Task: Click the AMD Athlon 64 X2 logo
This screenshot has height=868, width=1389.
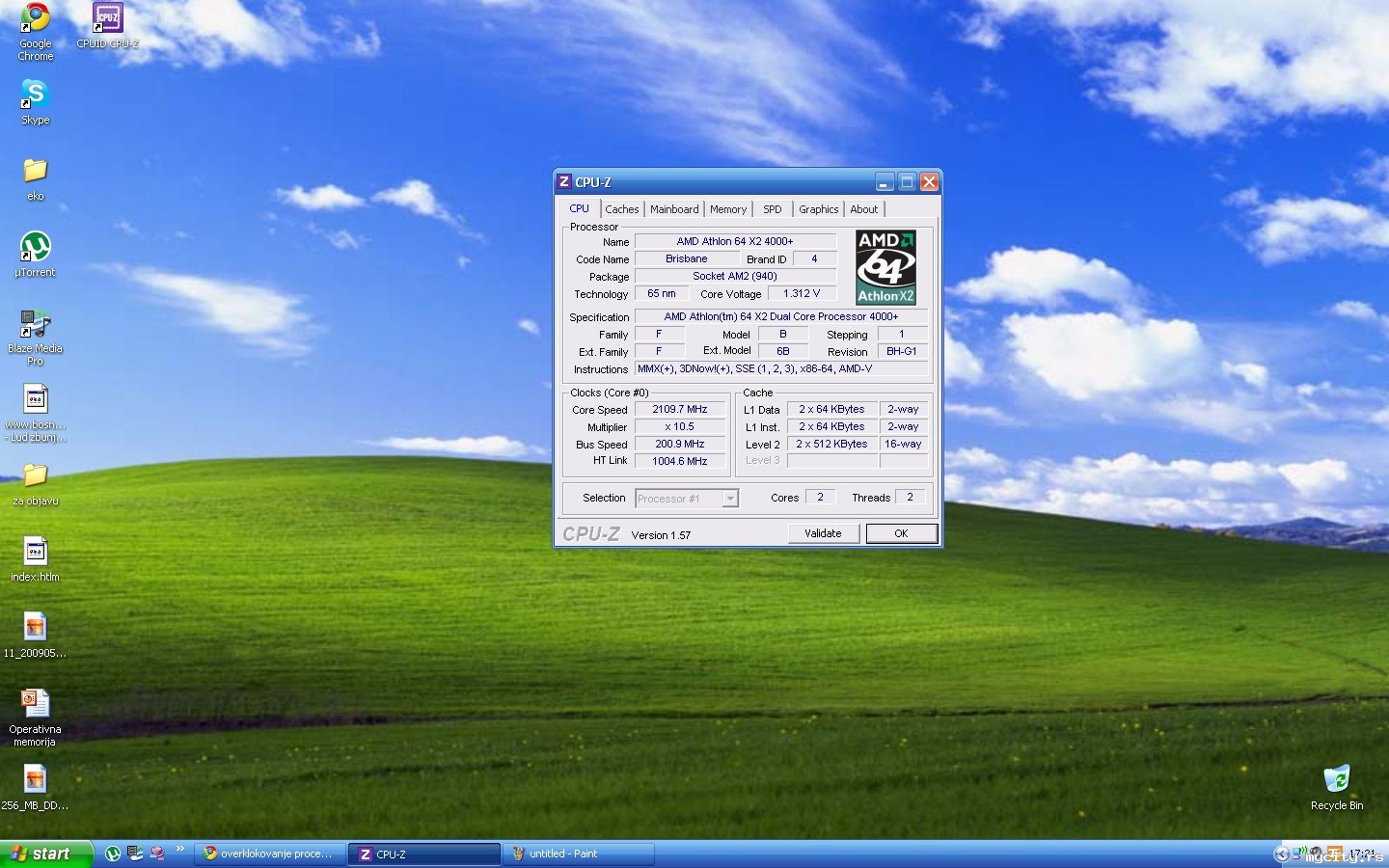Action: tap(885, 267)
